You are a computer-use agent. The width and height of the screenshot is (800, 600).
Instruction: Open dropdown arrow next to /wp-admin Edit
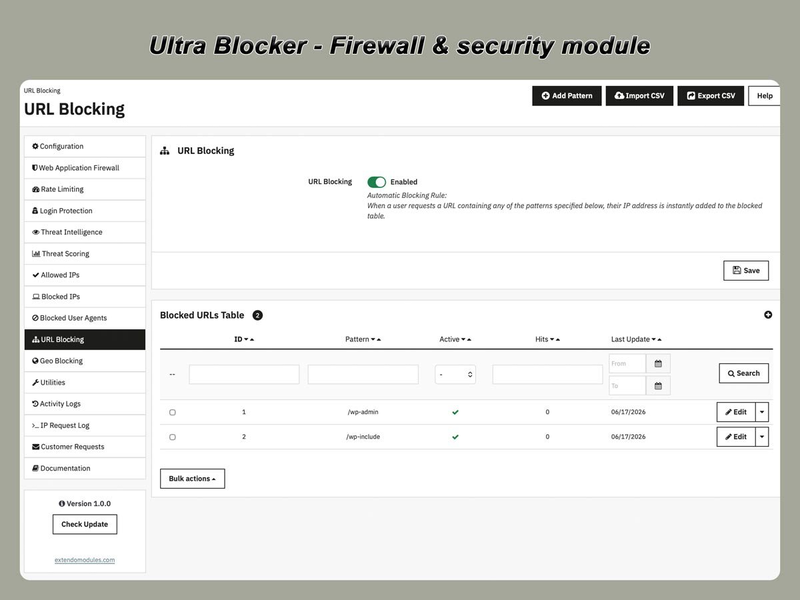[x=762, y=412]
